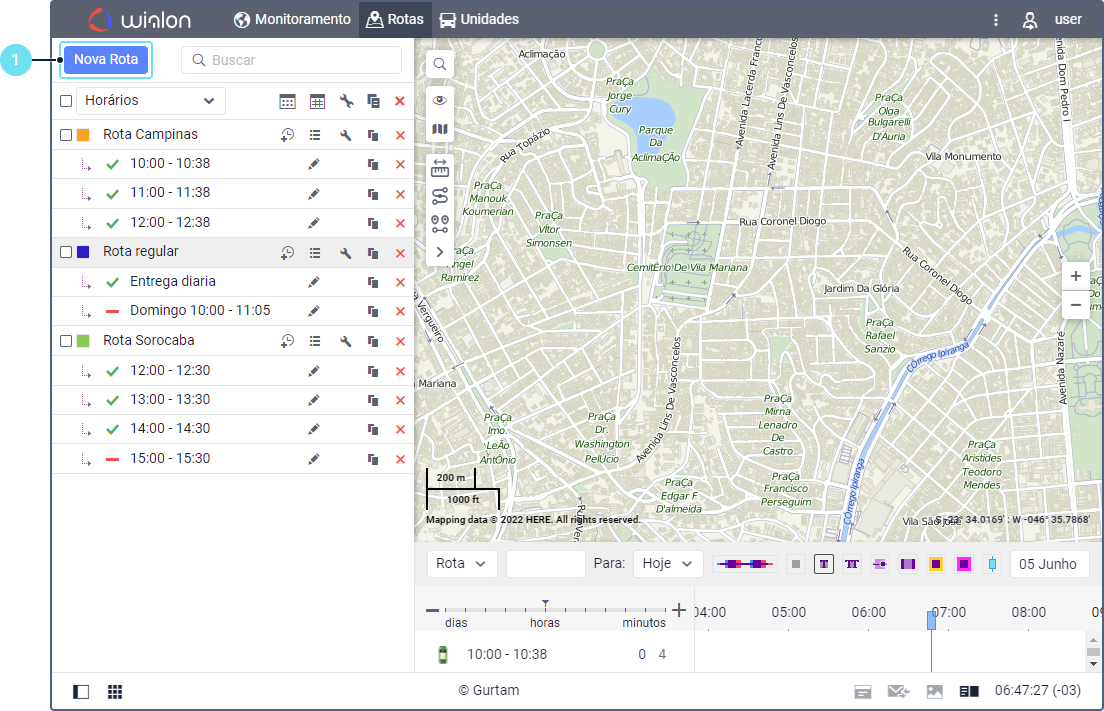The image size is (1104, 711).
Task: Open the Unidades tab
Action: [x=479, y=19]
